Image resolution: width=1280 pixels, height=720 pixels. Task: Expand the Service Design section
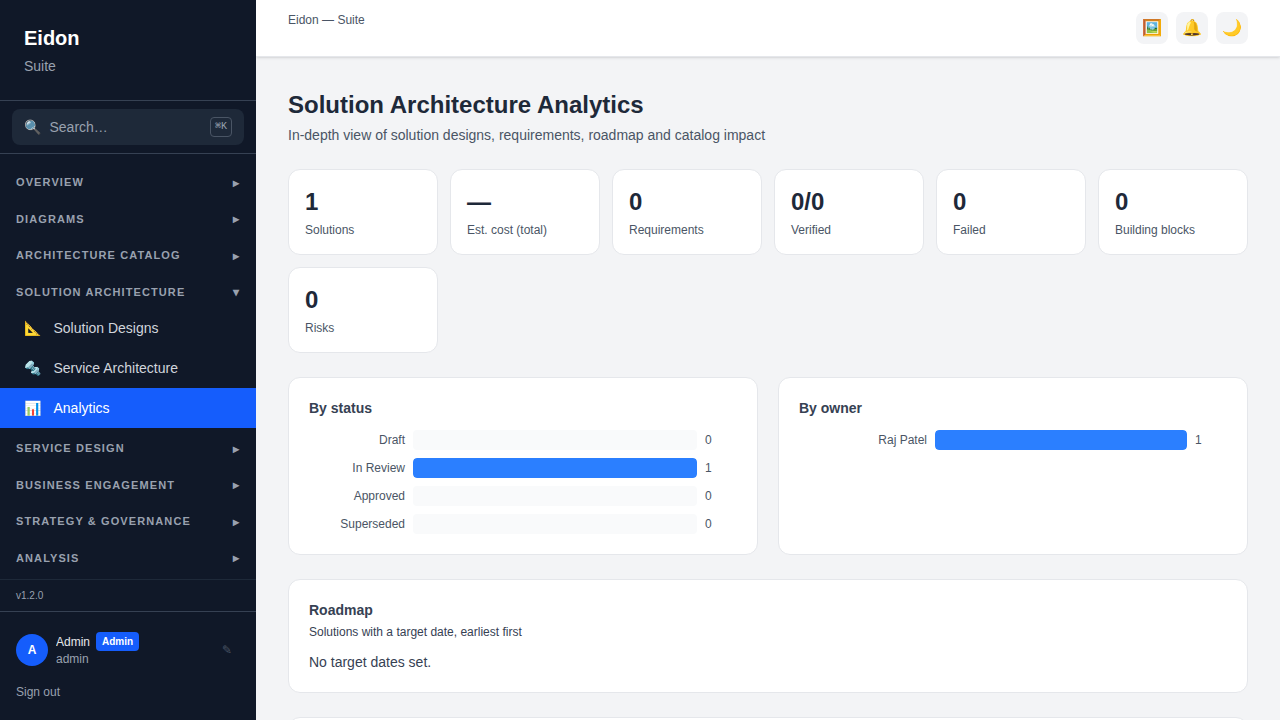click(128, 448)
